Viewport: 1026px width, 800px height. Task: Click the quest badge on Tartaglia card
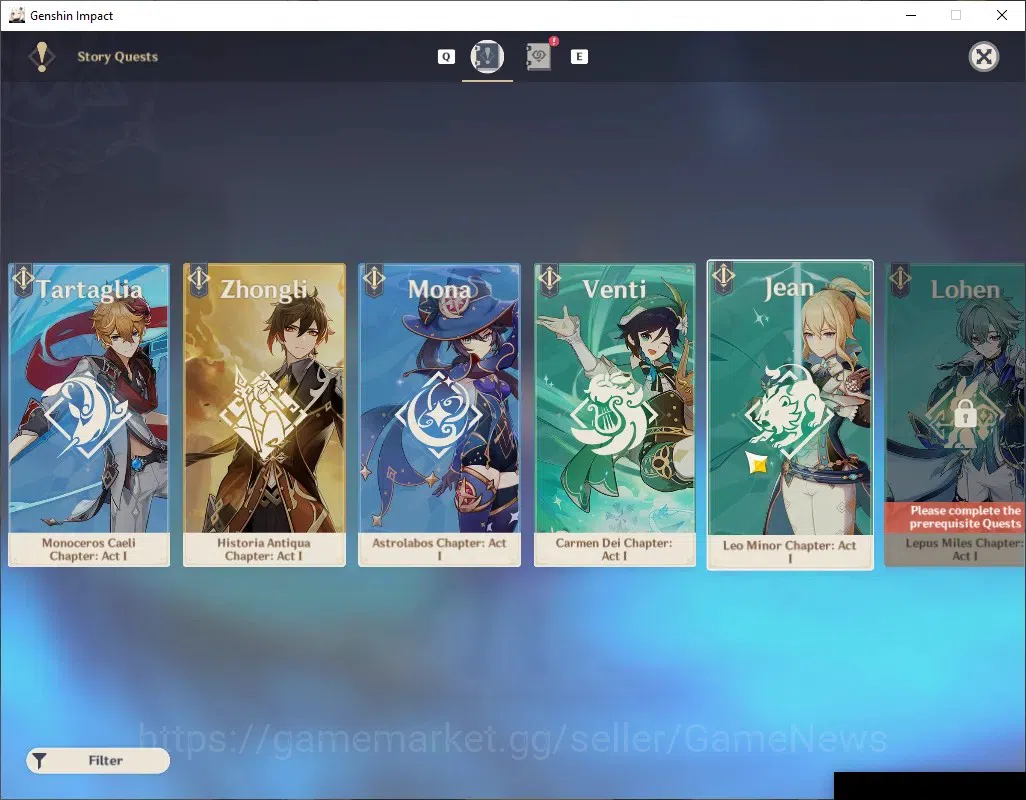point(23,279)
